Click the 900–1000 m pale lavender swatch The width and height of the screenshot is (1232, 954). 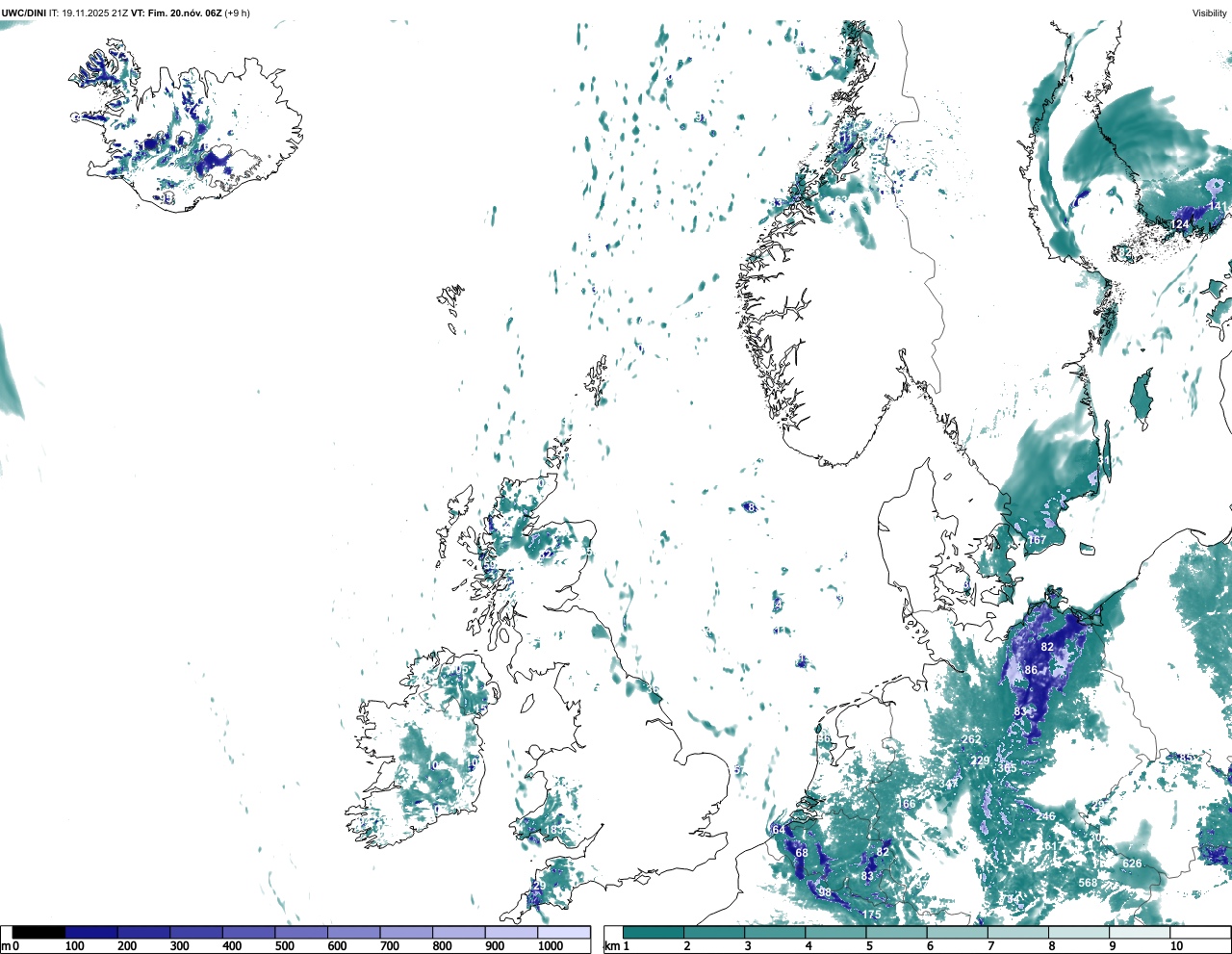[x=511, y=932]
